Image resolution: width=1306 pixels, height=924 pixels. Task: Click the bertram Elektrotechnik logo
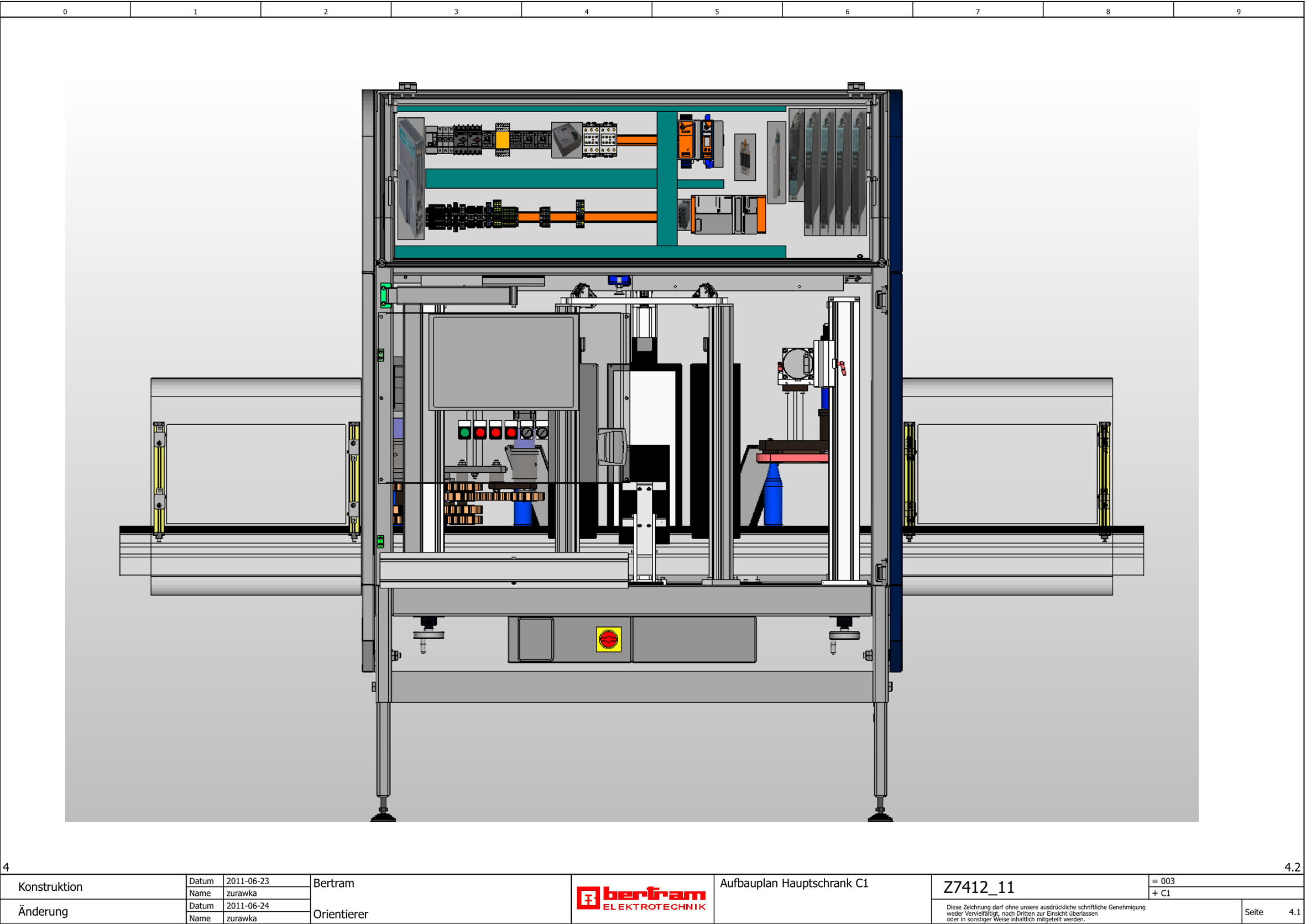pos(641,899)
